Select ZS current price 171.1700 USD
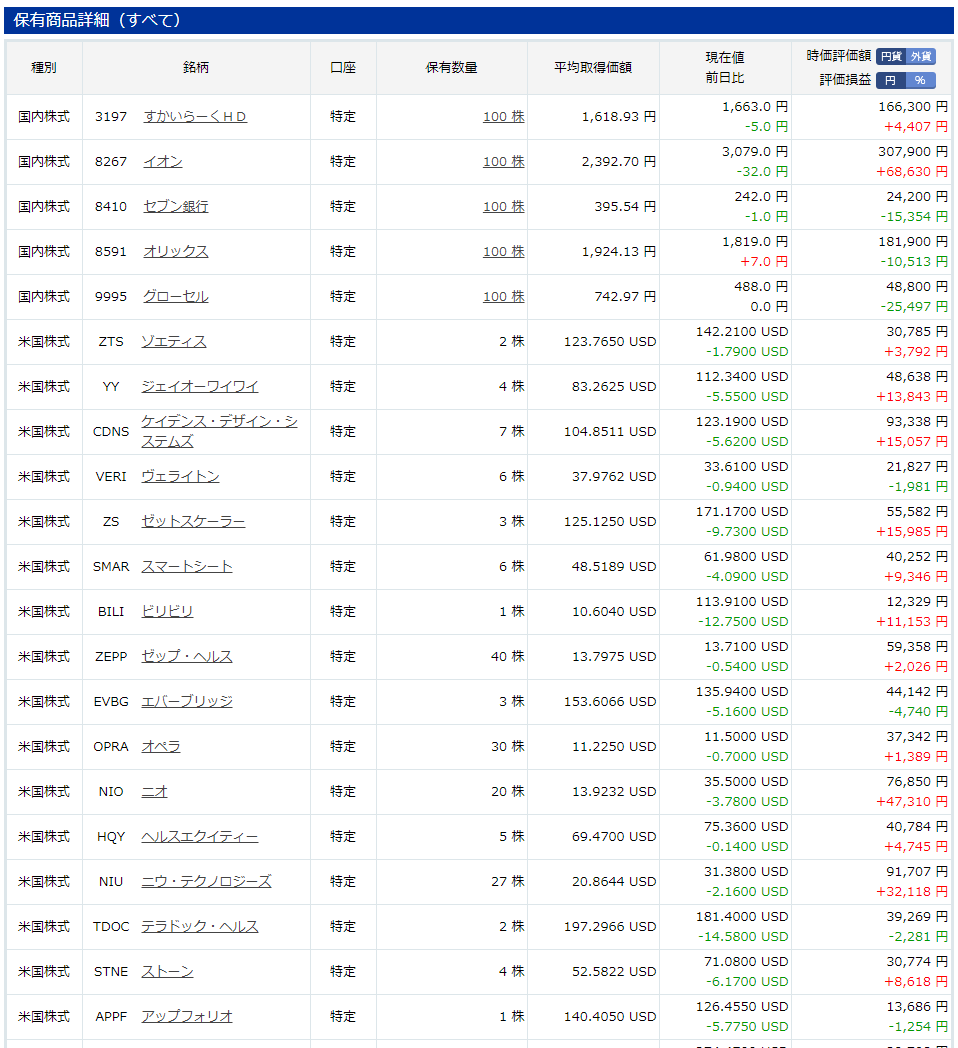The image size is (958, 1048). click(742, 511)
